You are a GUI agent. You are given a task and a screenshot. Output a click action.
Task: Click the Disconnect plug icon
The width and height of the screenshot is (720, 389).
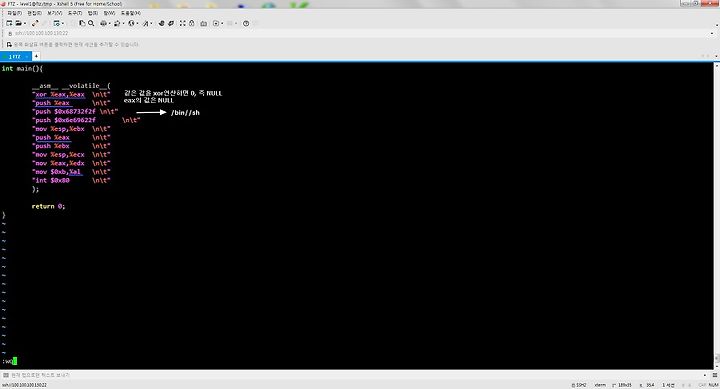pyautogui.click(x=35, y=23)
